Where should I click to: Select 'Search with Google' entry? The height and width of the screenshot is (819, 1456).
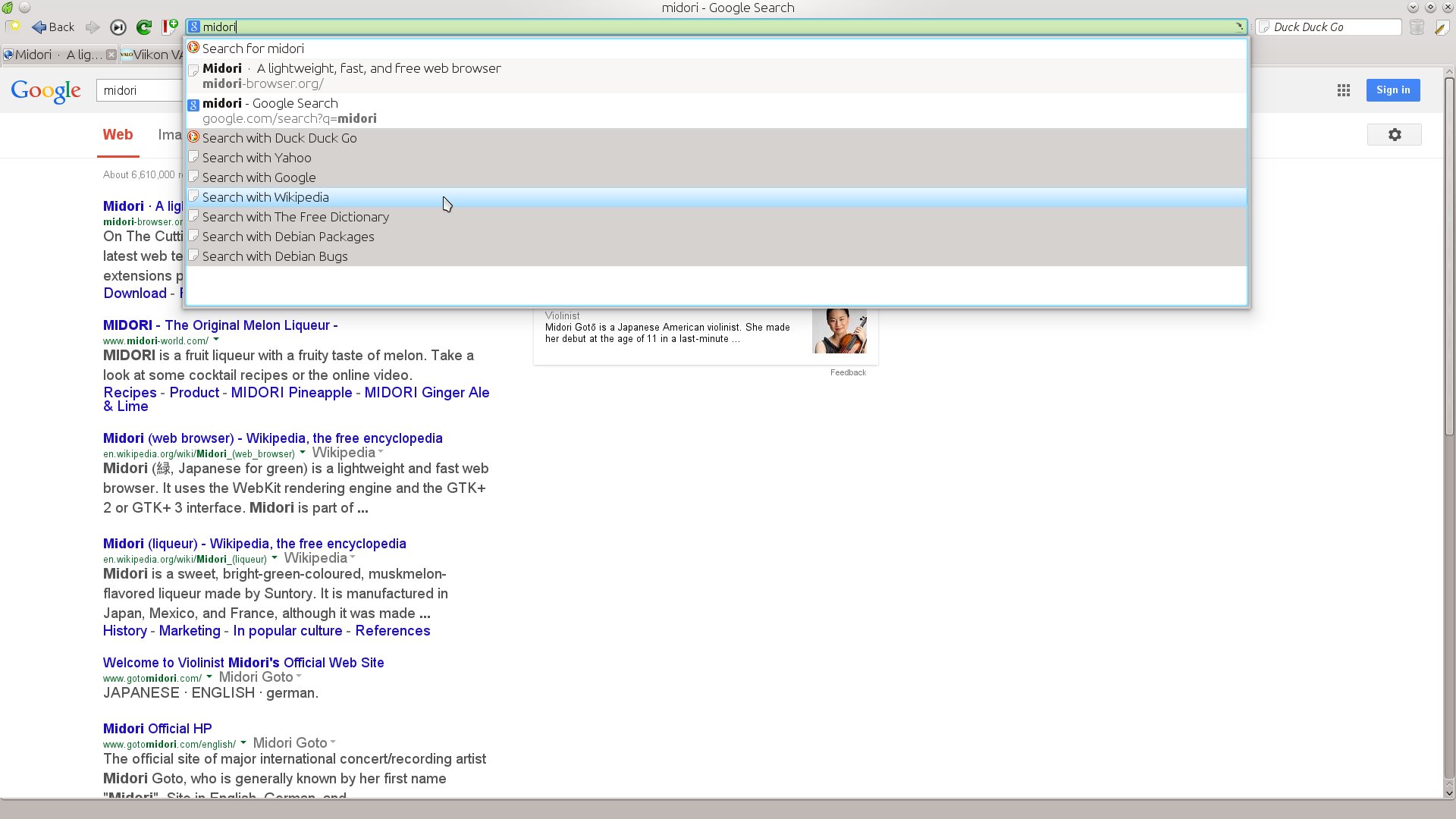pyautogui.click(x=717, y=177)
